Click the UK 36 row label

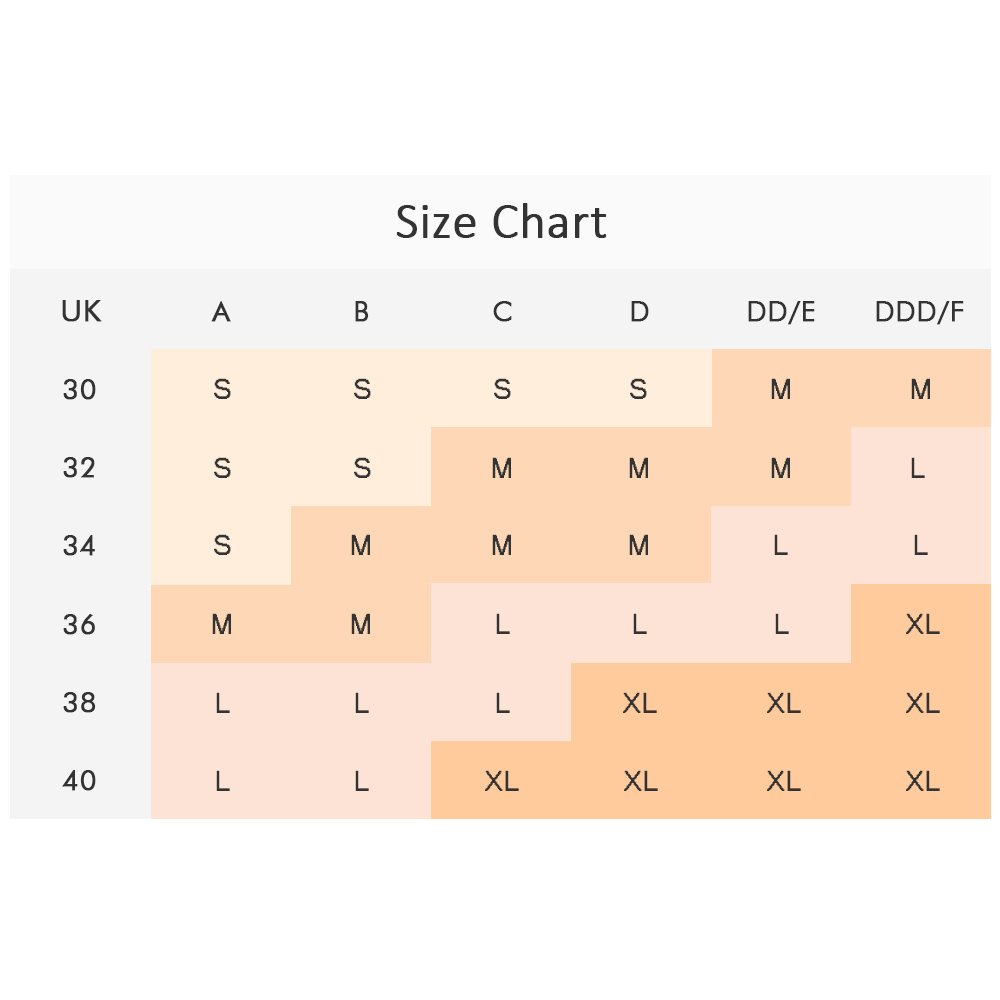(80, 624)
